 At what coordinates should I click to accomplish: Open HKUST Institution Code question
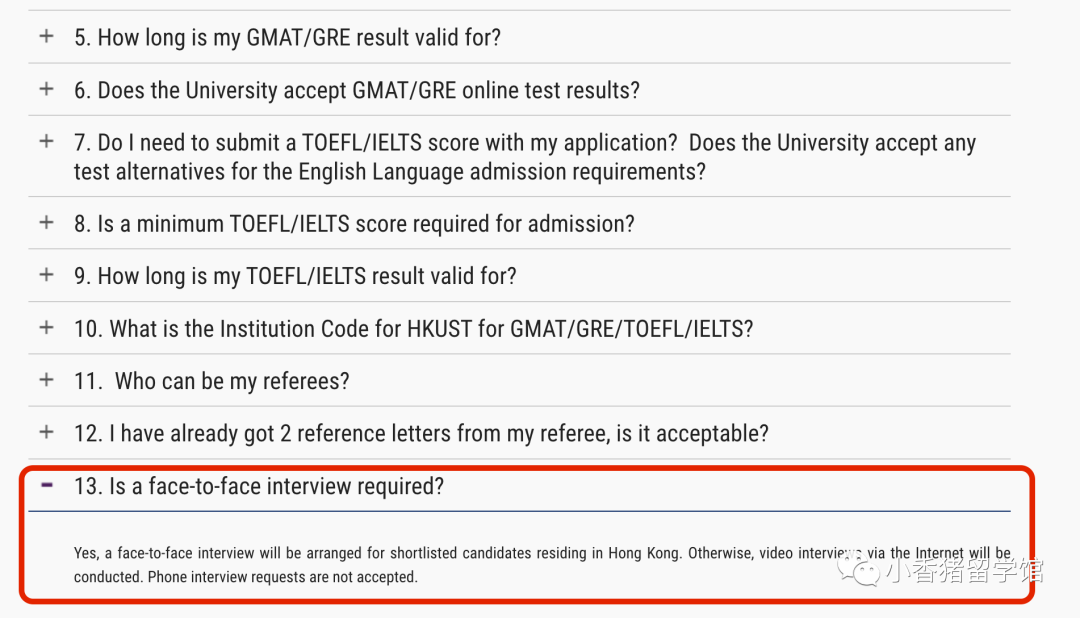[x=413, y=328]
